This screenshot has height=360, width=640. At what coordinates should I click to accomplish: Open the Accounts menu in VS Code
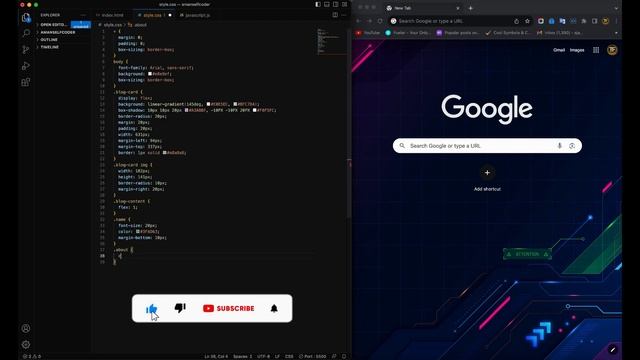(x=26, y=328)
